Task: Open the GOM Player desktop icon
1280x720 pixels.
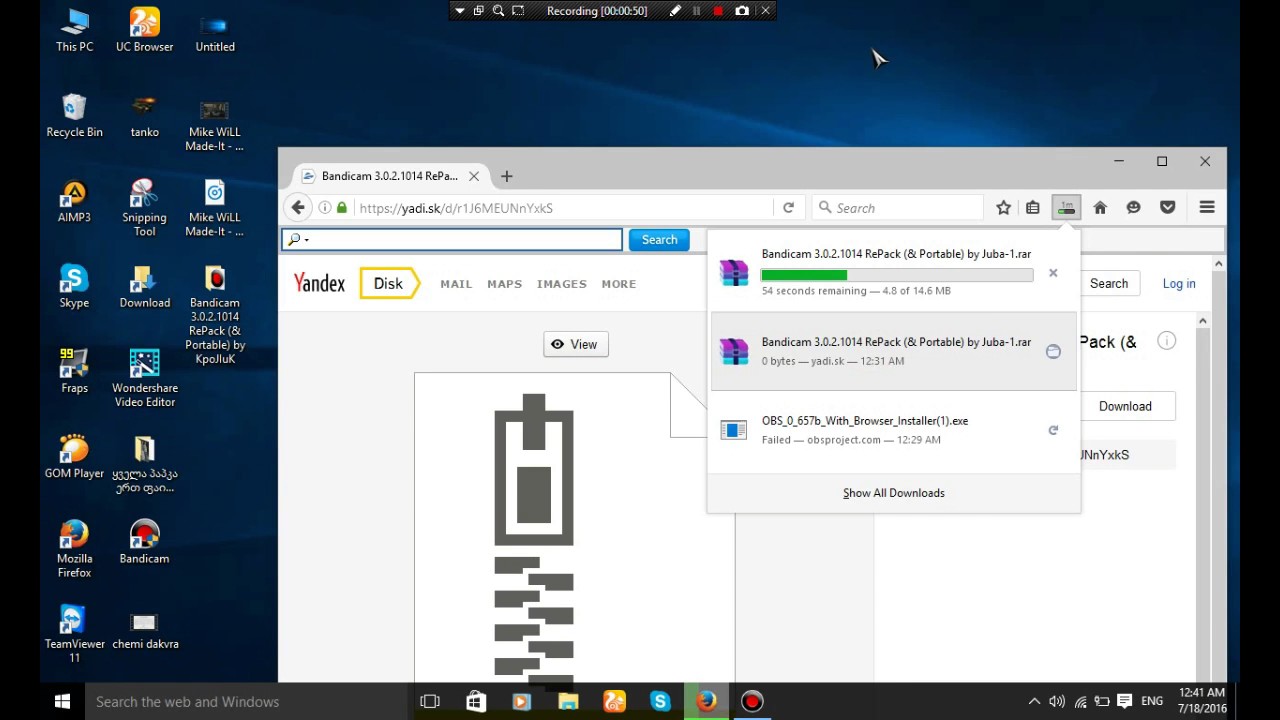Action: (x=74, y=457)
